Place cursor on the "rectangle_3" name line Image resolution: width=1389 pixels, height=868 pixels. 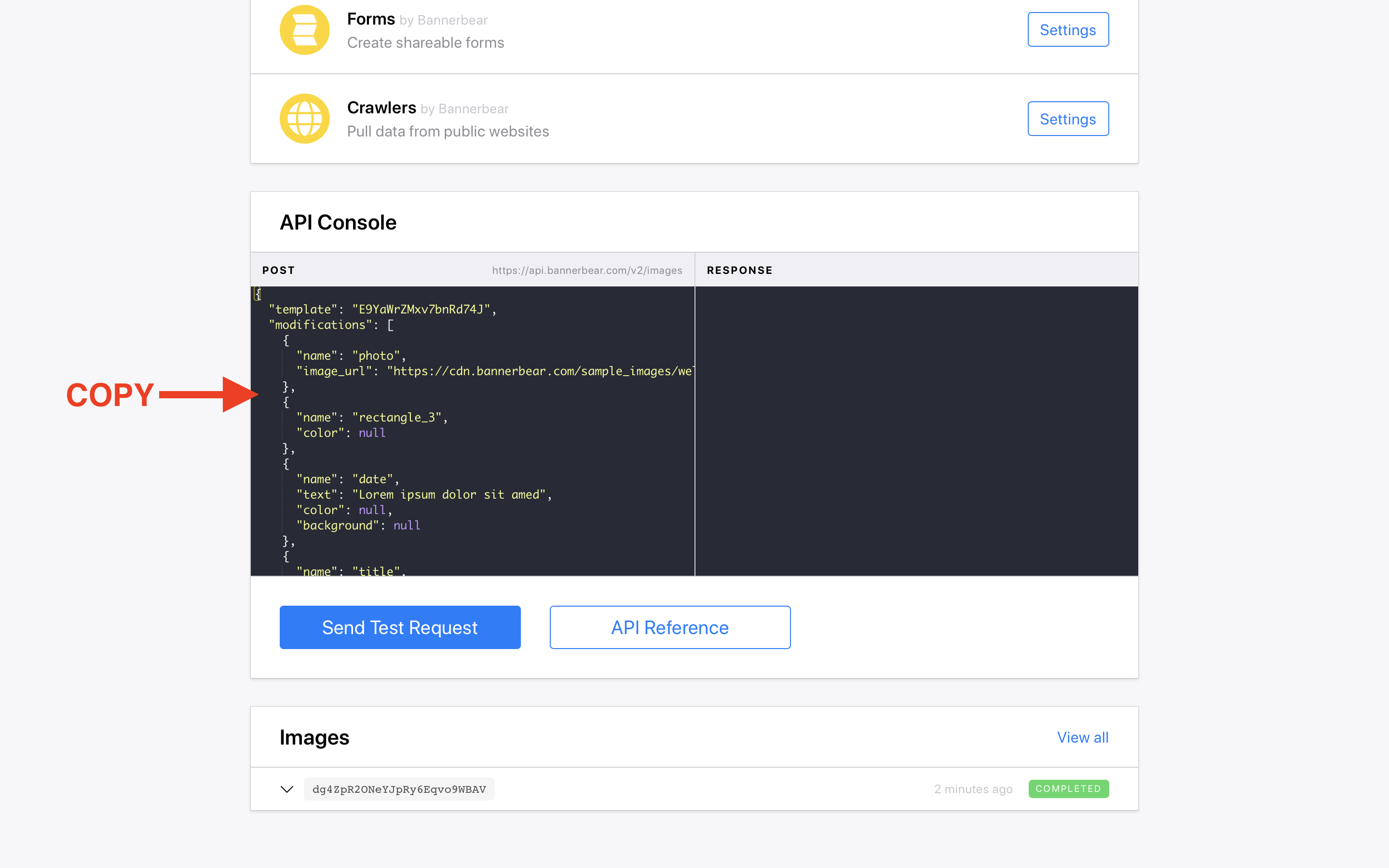click(x=372, y=417)
